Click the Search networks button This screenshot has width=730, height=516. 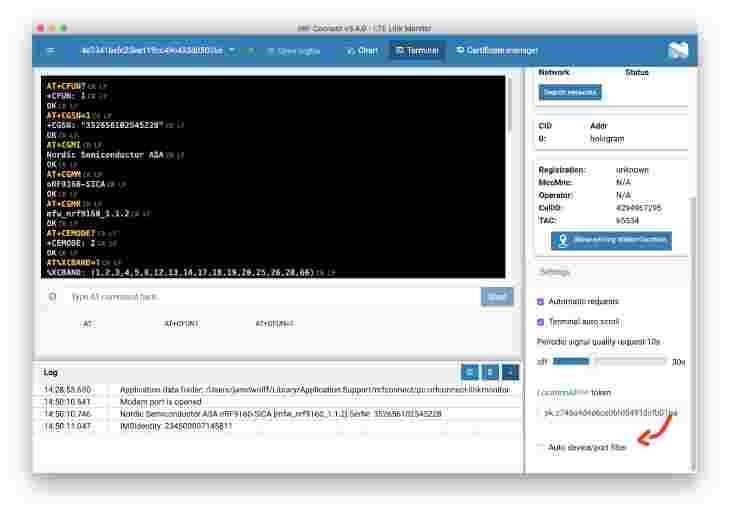570,92
